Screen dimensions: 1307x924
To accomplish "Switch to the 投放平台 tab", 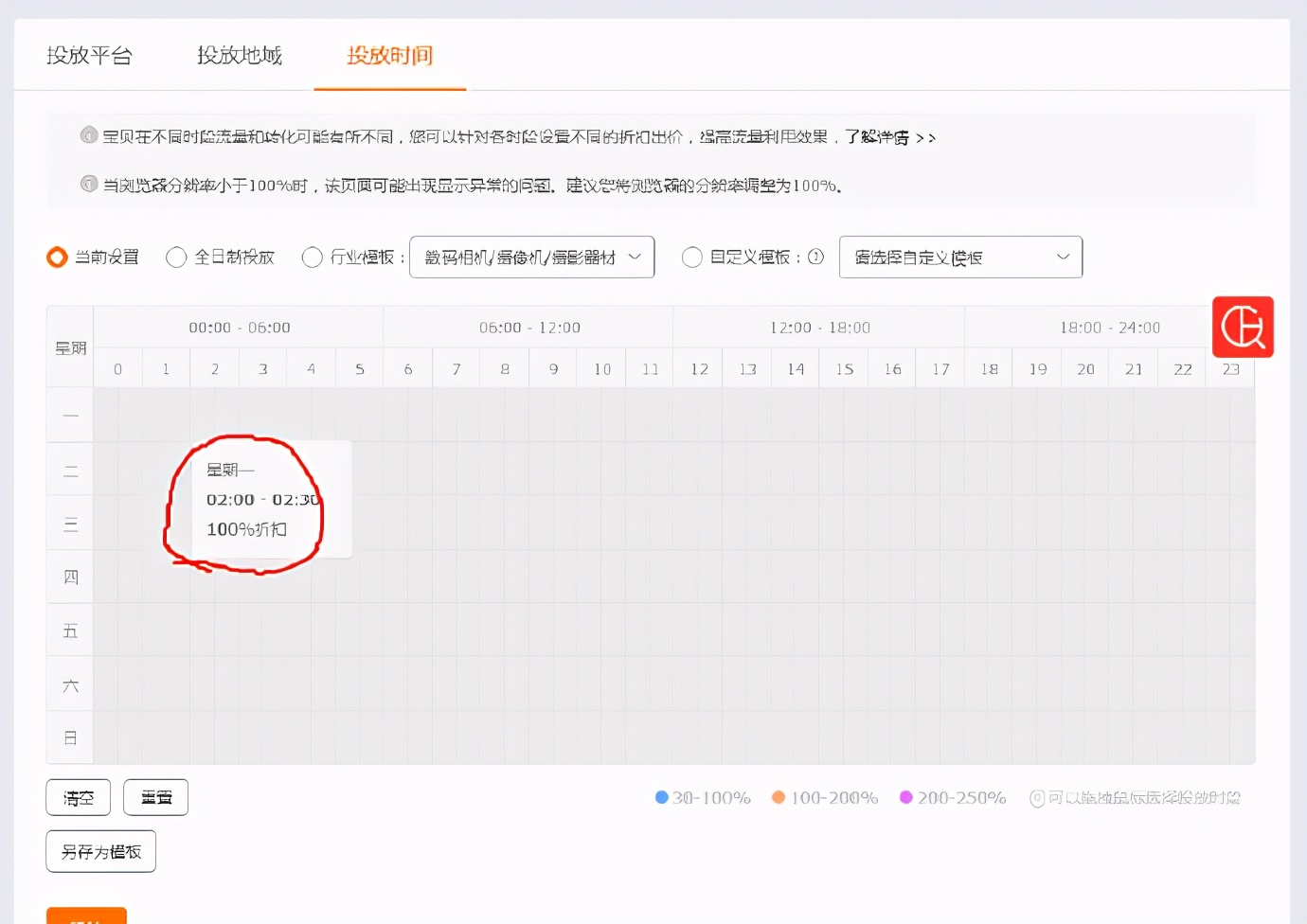I will click(90, 55).
